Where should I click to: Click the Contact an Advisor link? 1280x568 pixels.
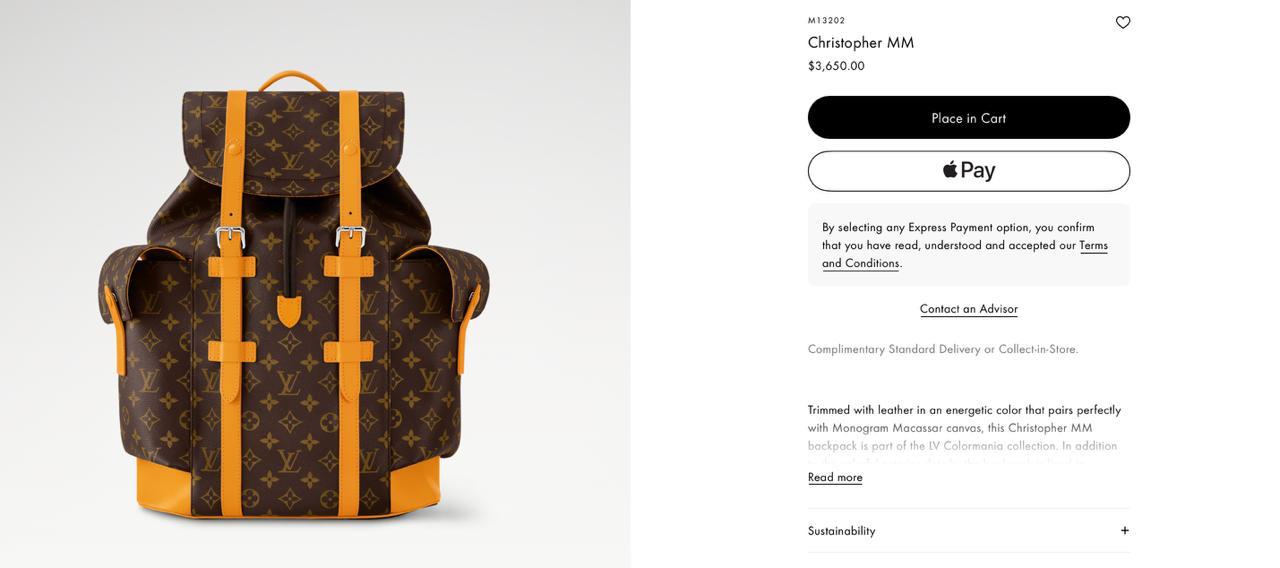point(968,309)
